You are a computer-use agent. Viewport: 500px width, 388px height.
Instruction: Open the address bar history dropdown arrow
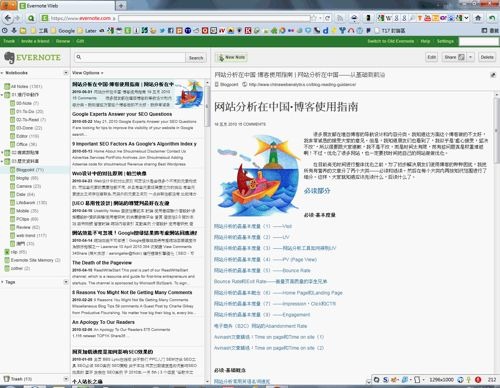tap(320, 18)
